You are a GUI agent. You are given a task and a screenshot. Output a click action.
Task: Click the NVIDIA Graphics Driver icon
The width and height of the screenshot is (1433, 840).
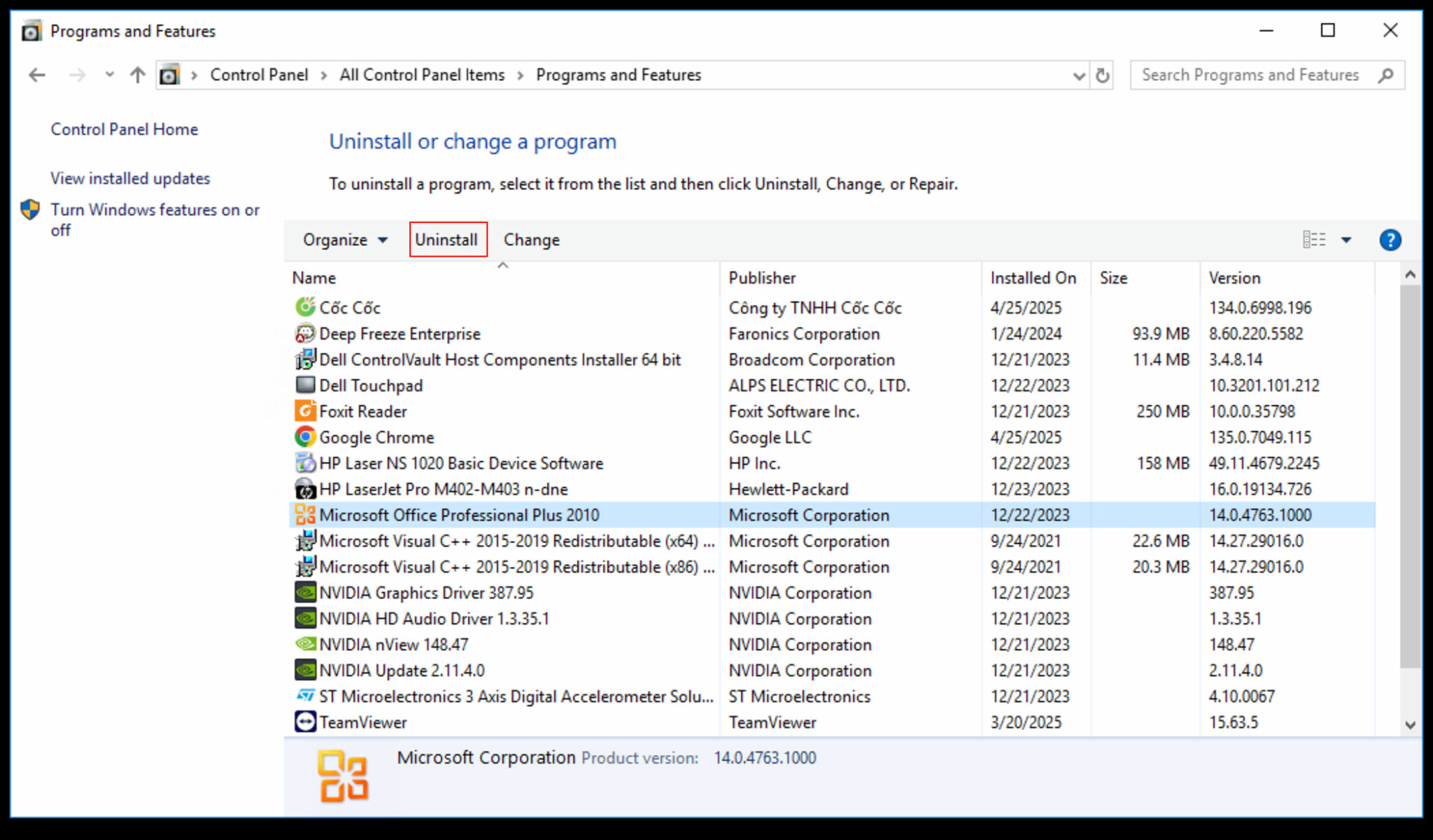tap(305, 592)
